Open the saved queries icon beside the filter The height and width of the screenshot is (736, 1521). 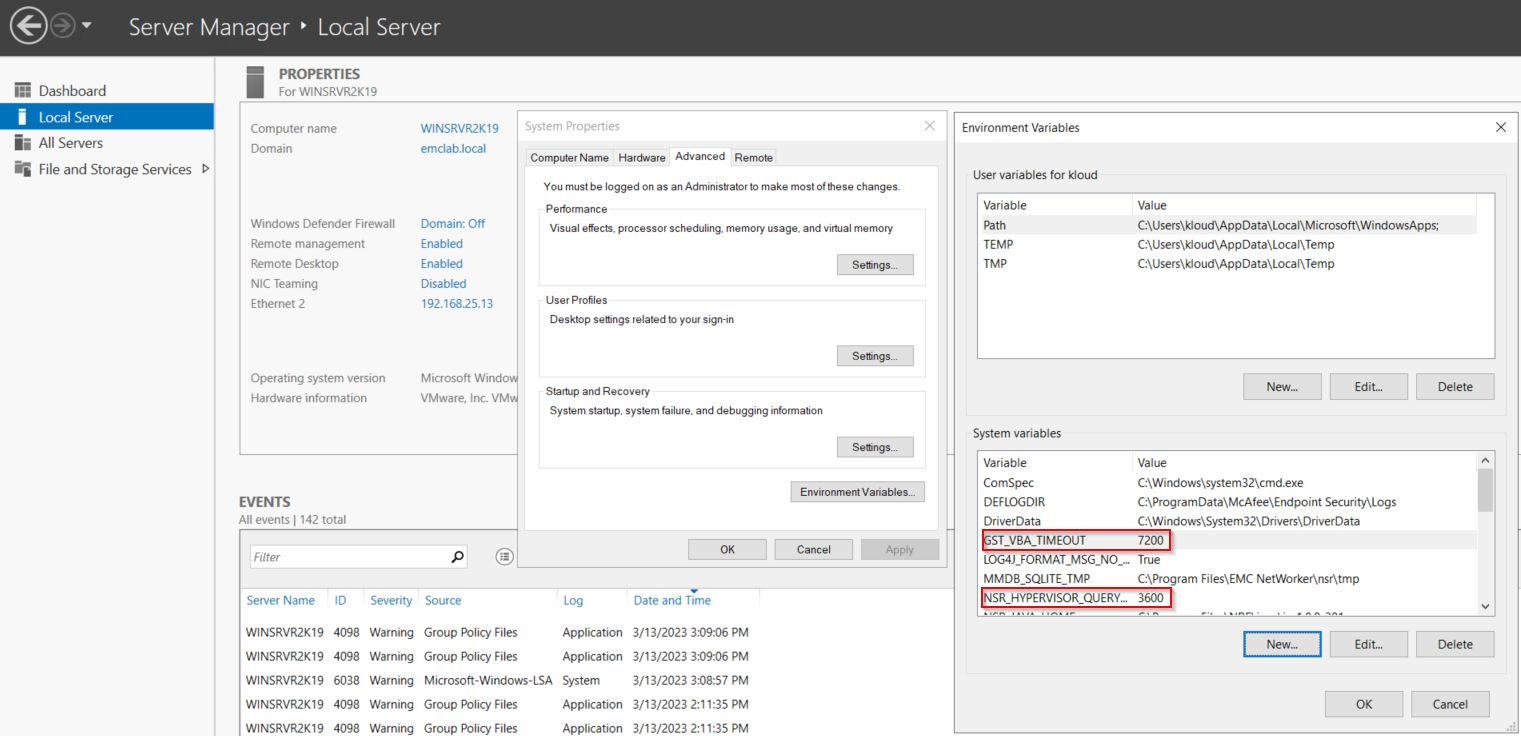click(x=504, y=556)
